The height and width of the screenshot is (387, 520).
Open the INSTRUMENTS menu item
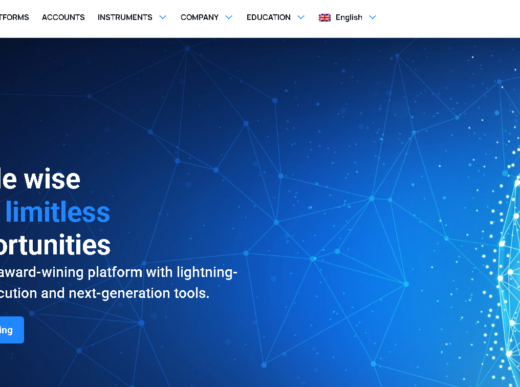(125, 17)
